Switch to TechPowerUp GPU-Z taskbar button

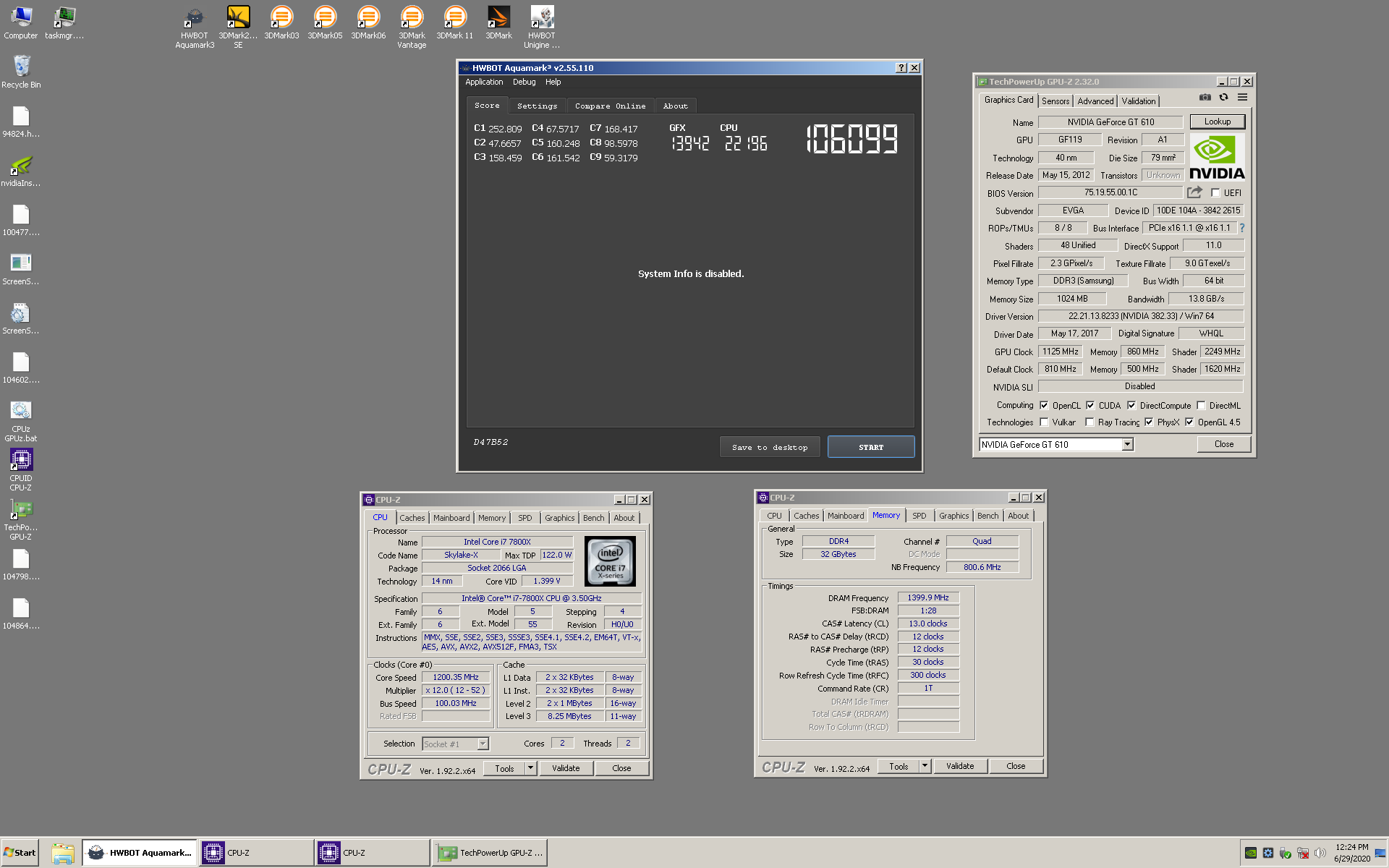(x=491, y=853)
